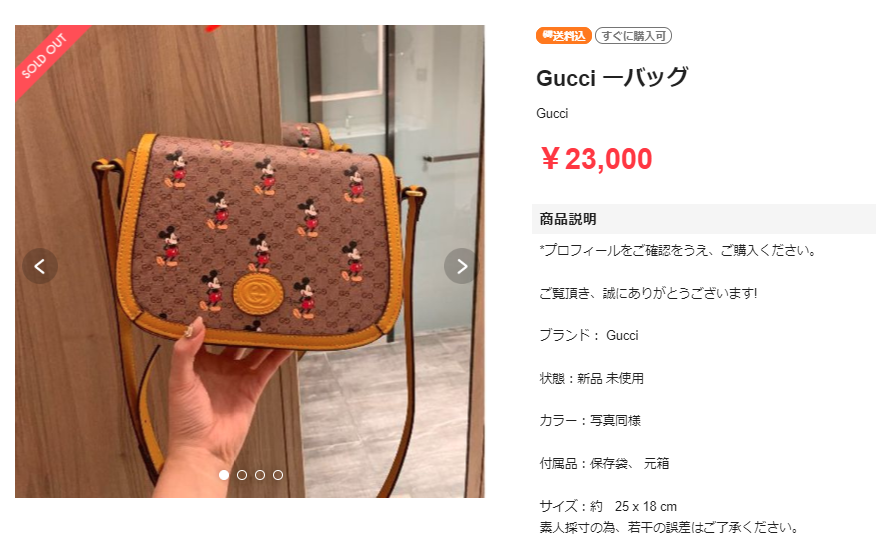Click the ブランド: Gucci description line
Image resolution: width=891 pixels, height=541 pixels.
[589, 335]
